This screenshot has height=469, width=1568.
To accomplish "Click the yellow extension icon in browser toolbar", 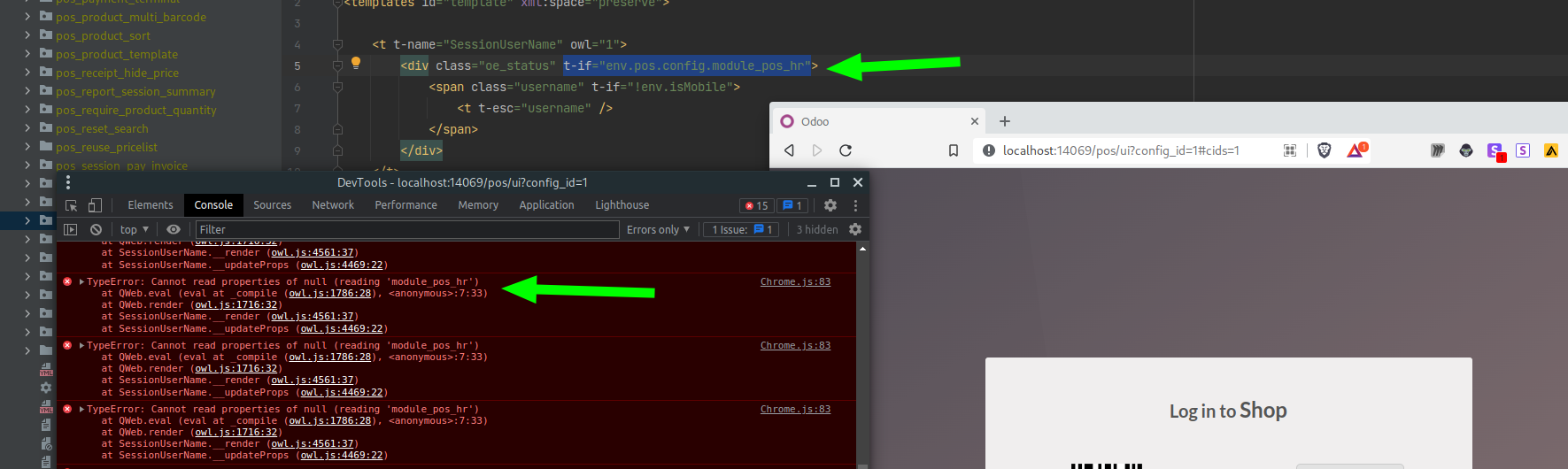I will tap(1551, 150).
